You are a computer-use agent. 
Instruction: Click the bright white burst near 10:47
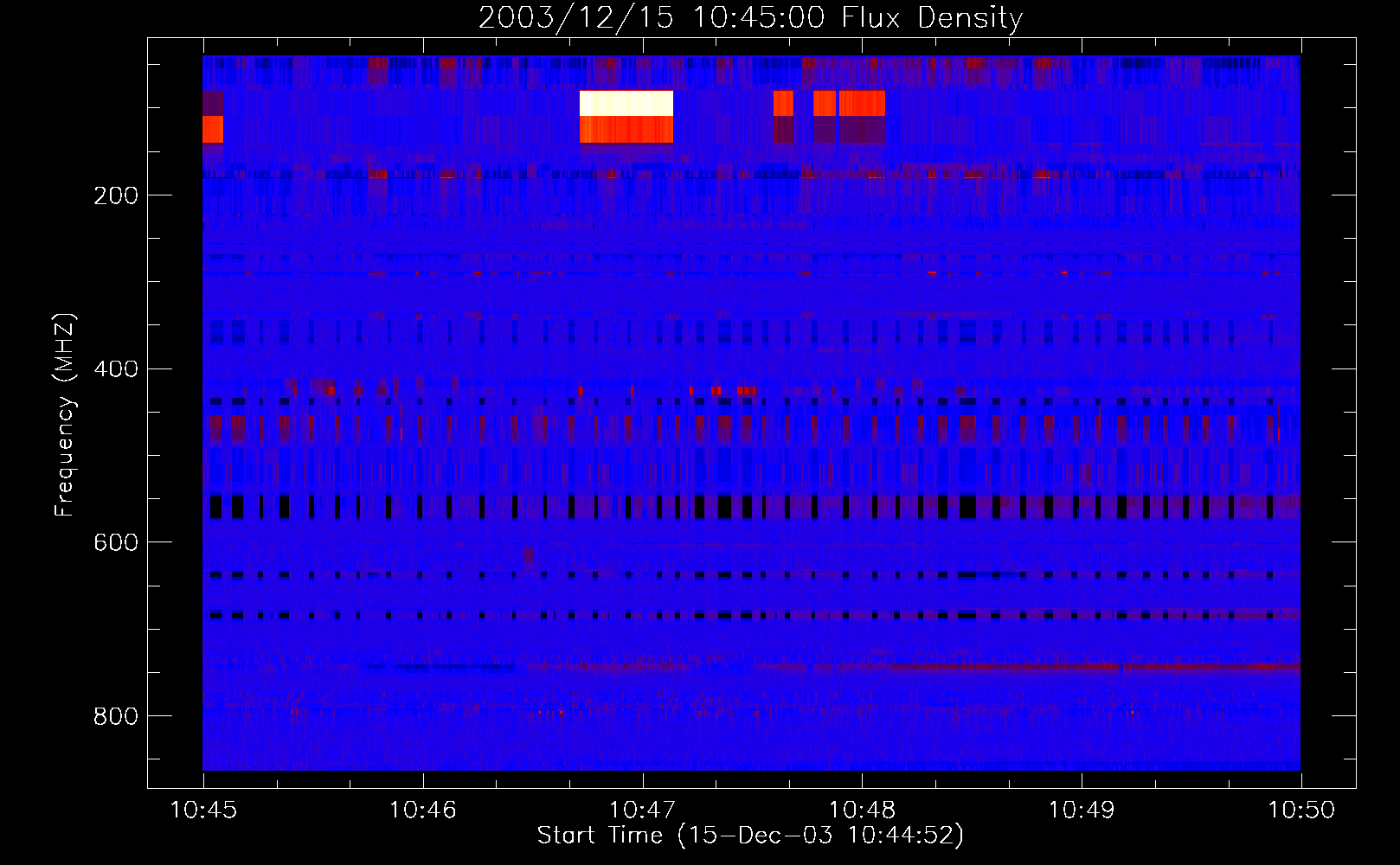click(x=626, y=104)
